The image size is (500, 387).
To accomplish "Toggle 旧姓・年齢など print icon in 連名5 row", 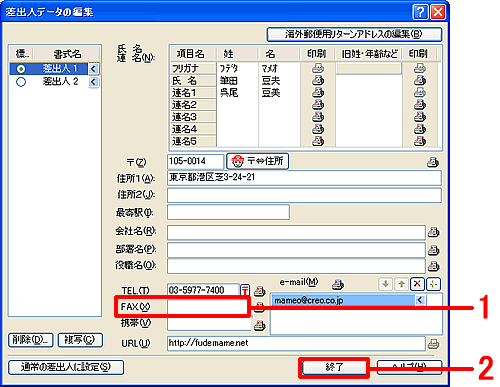I will coord(420,141).
